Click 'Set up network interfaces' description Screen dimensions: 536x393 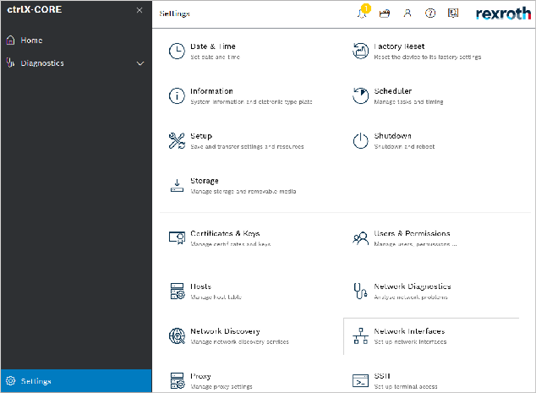tap(410, 342)
